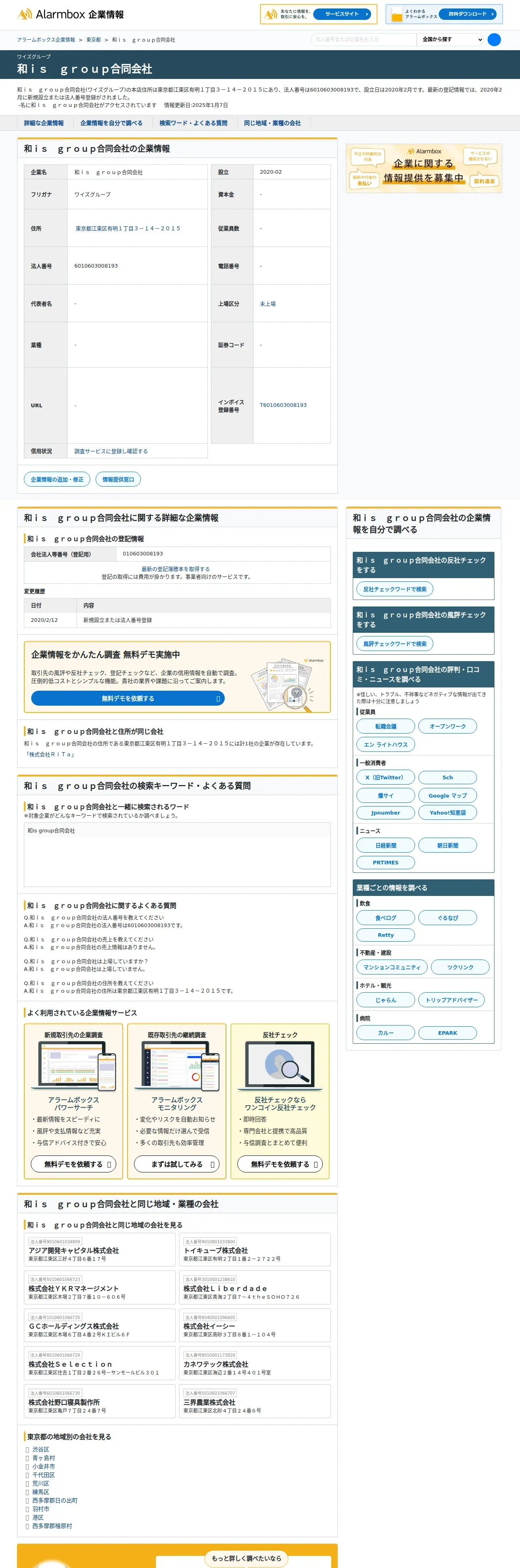Open the 情報提供窓口 button
This screenshot has width=520, height=1568.
pyautogui.click(x=118, y=480)
